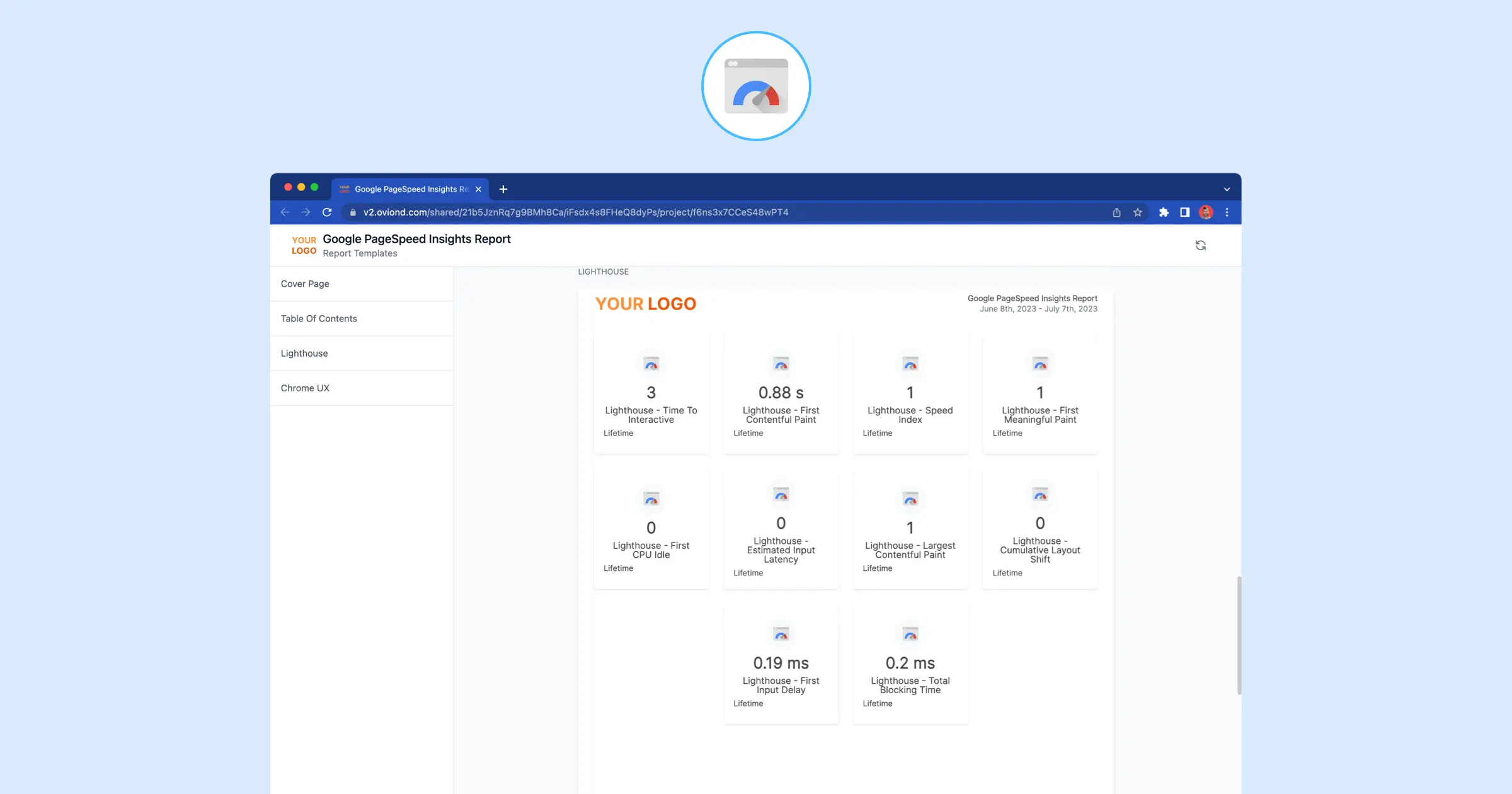Click the large PageSpeed gauge icon on top
The height and width of the screenshot is (794, 1512).
[756, 86]
